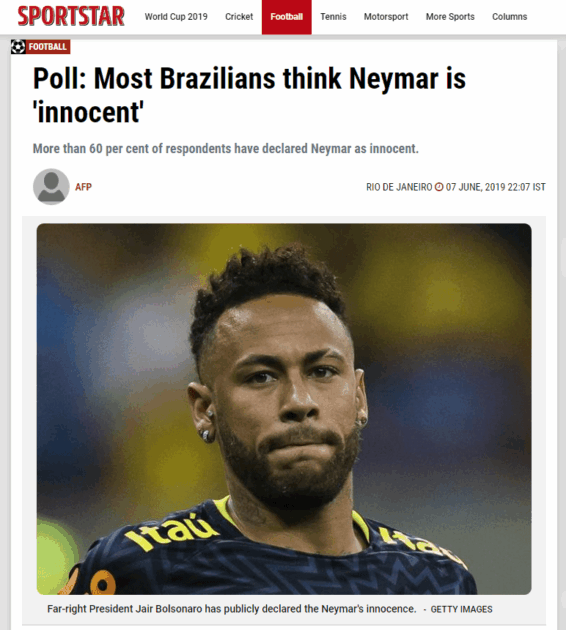Expand the More Sports menu
This screenshot has width=566, height=630.
pos(450,17)
